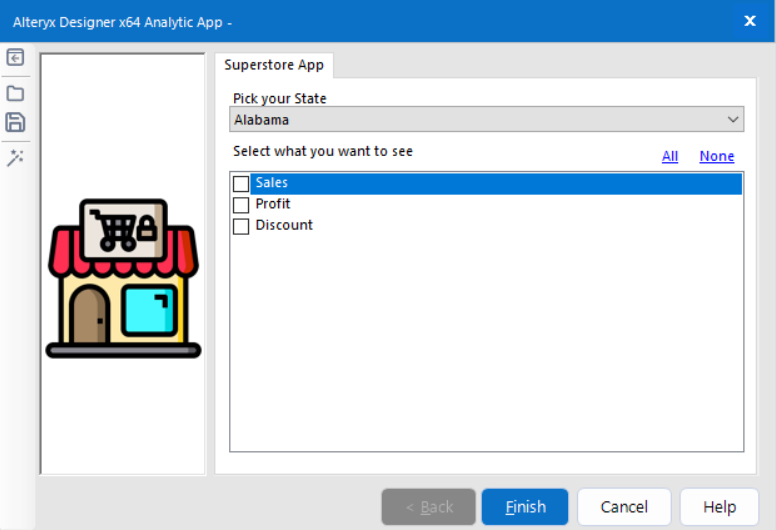The height and width of the screenshot is (530, 776).
Task: Click the None link to clear selections
Action: click(x=717, y=156)
